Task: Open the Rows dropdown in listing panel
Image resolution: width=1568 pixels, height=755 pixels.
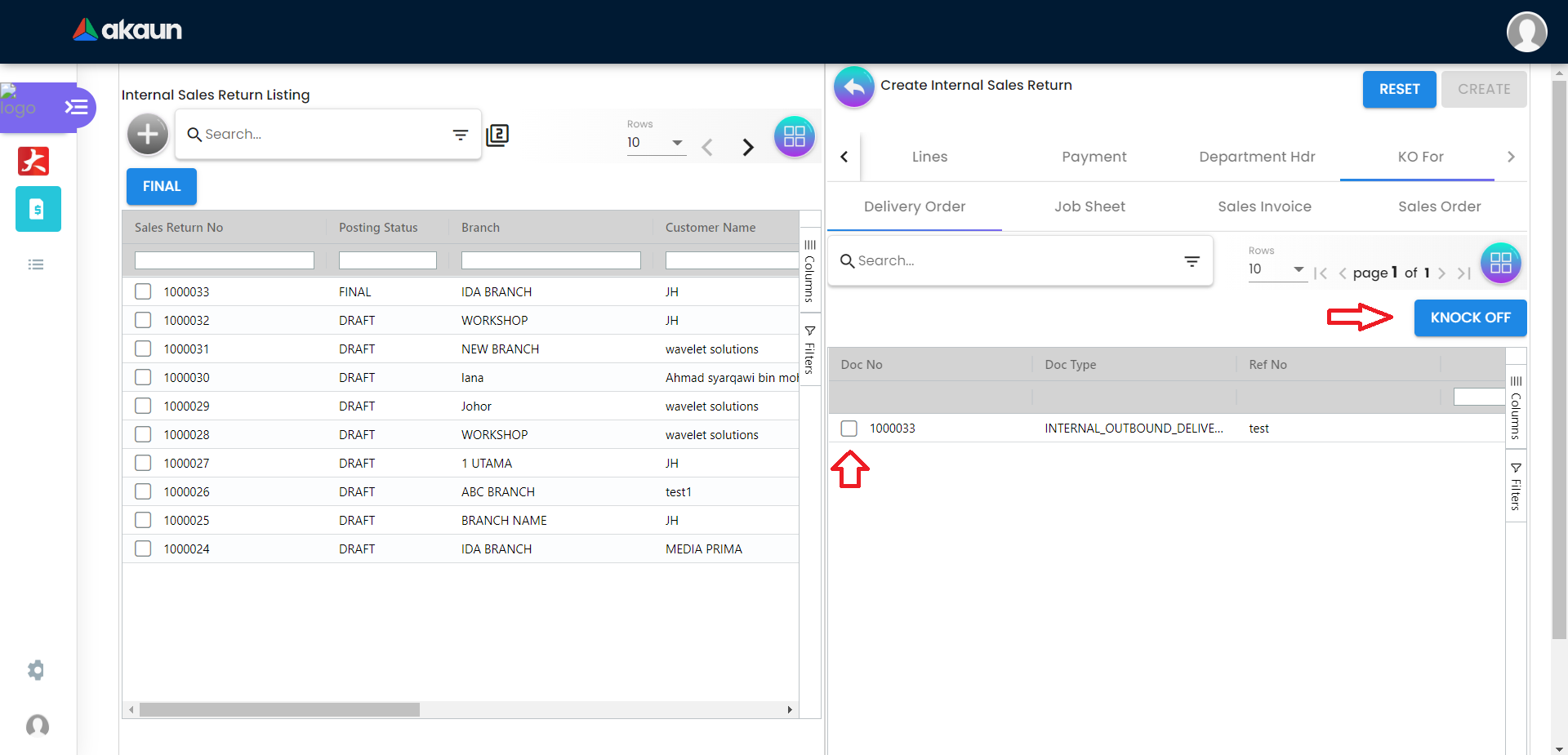Action: tap(655, 143)
